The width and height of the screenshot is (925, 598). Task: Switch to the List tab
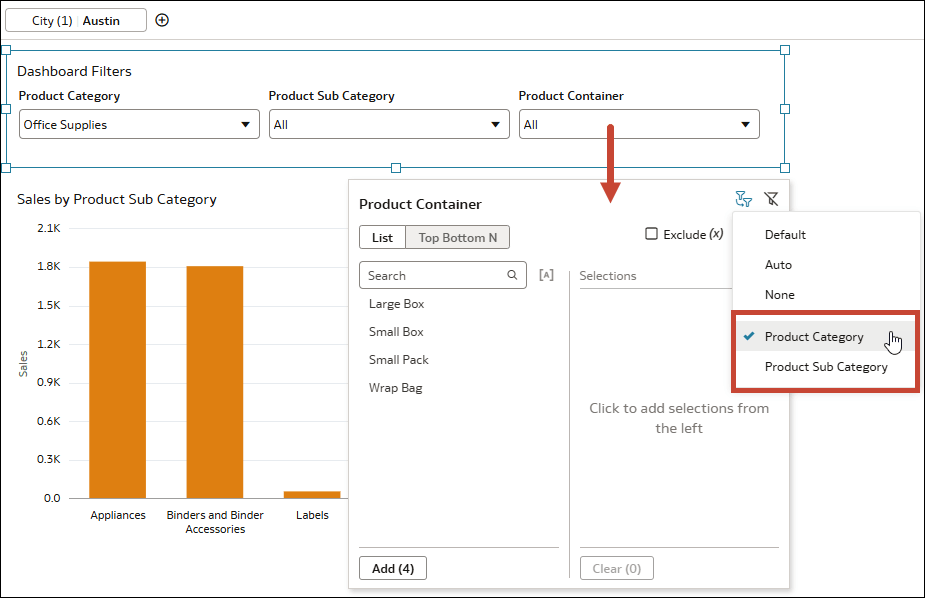(382, 237)
